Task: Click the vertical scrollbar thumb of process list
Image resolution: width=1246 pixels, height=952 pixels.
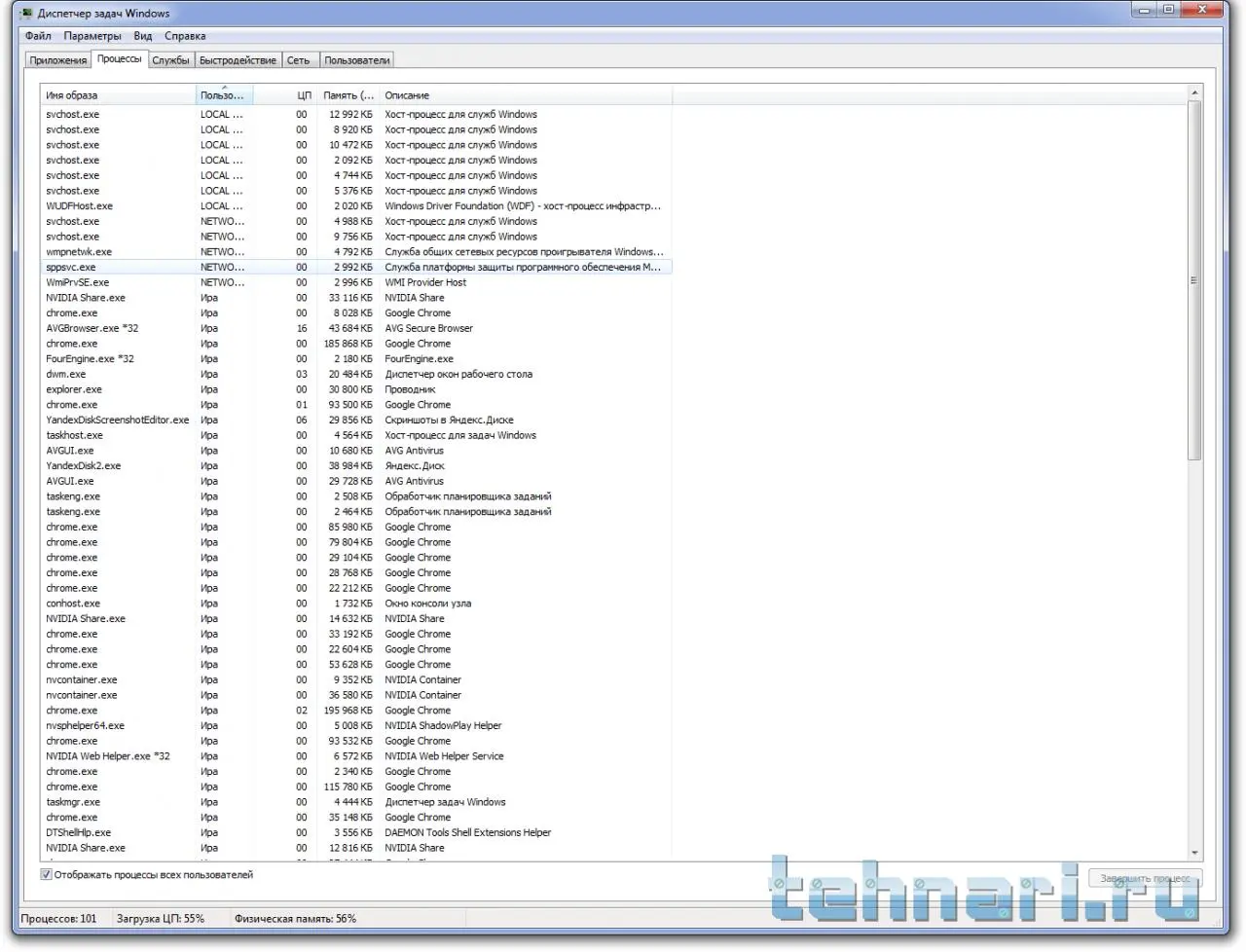Action: [x=1194, y=280]
